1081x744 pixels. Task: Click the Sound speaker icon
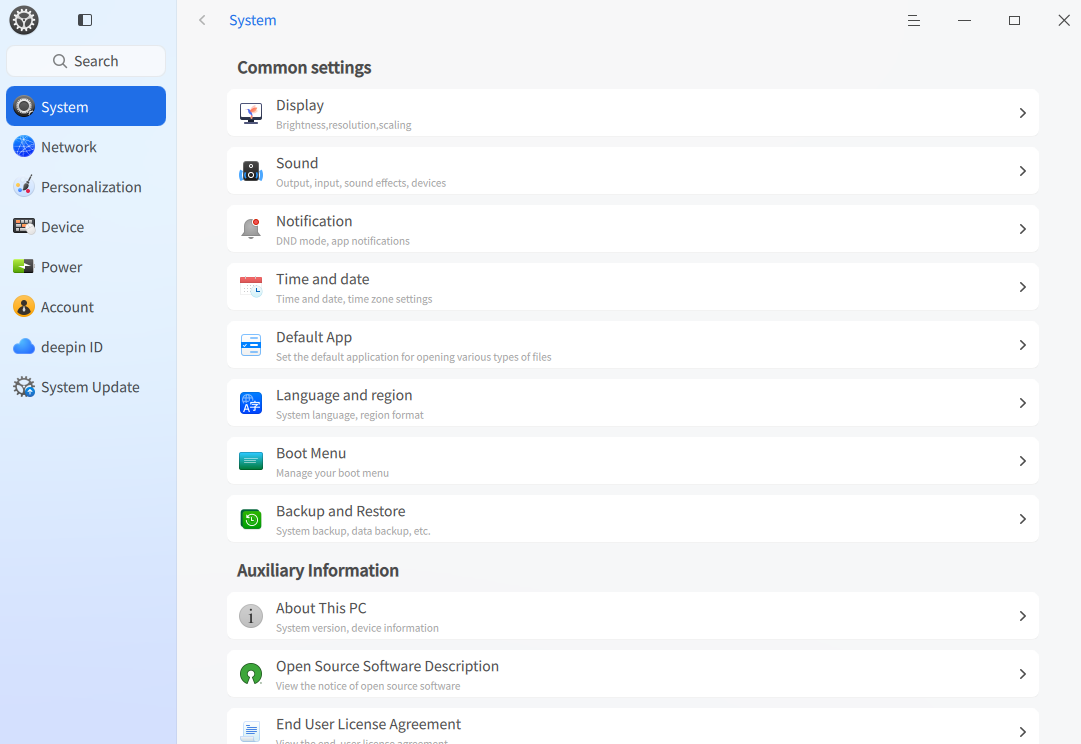[251, 171]
